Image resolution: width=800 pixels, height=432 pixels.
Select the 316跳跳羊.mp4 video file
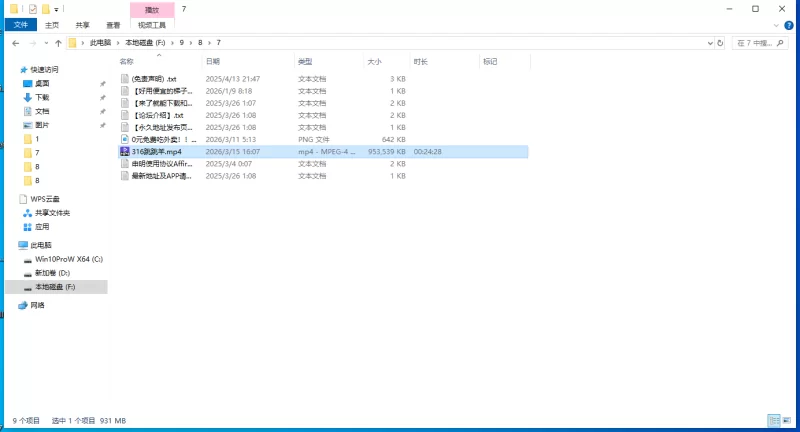[156, 151]
